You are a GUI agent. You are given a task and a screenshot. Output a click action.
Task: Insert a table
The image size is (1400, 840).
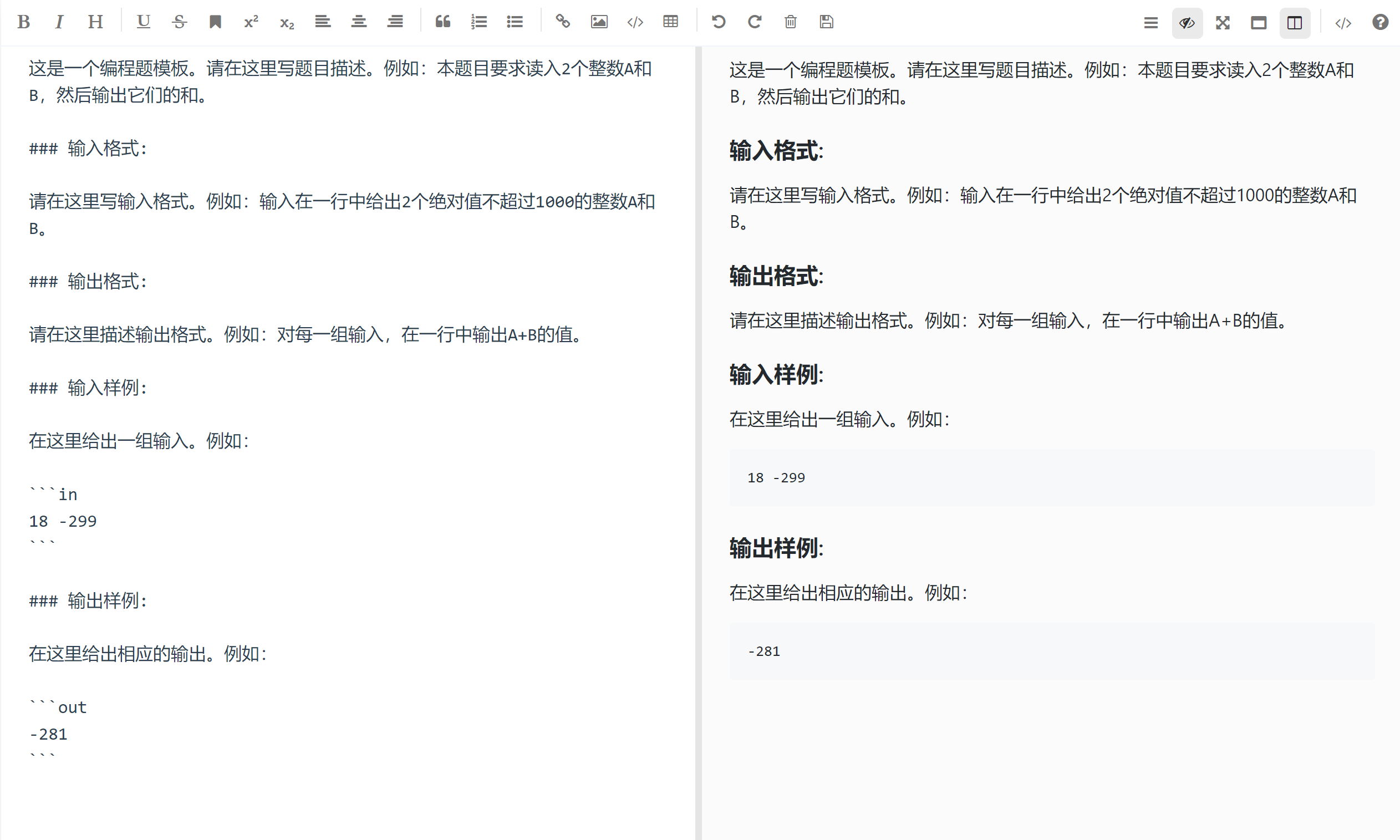point(670,22)
